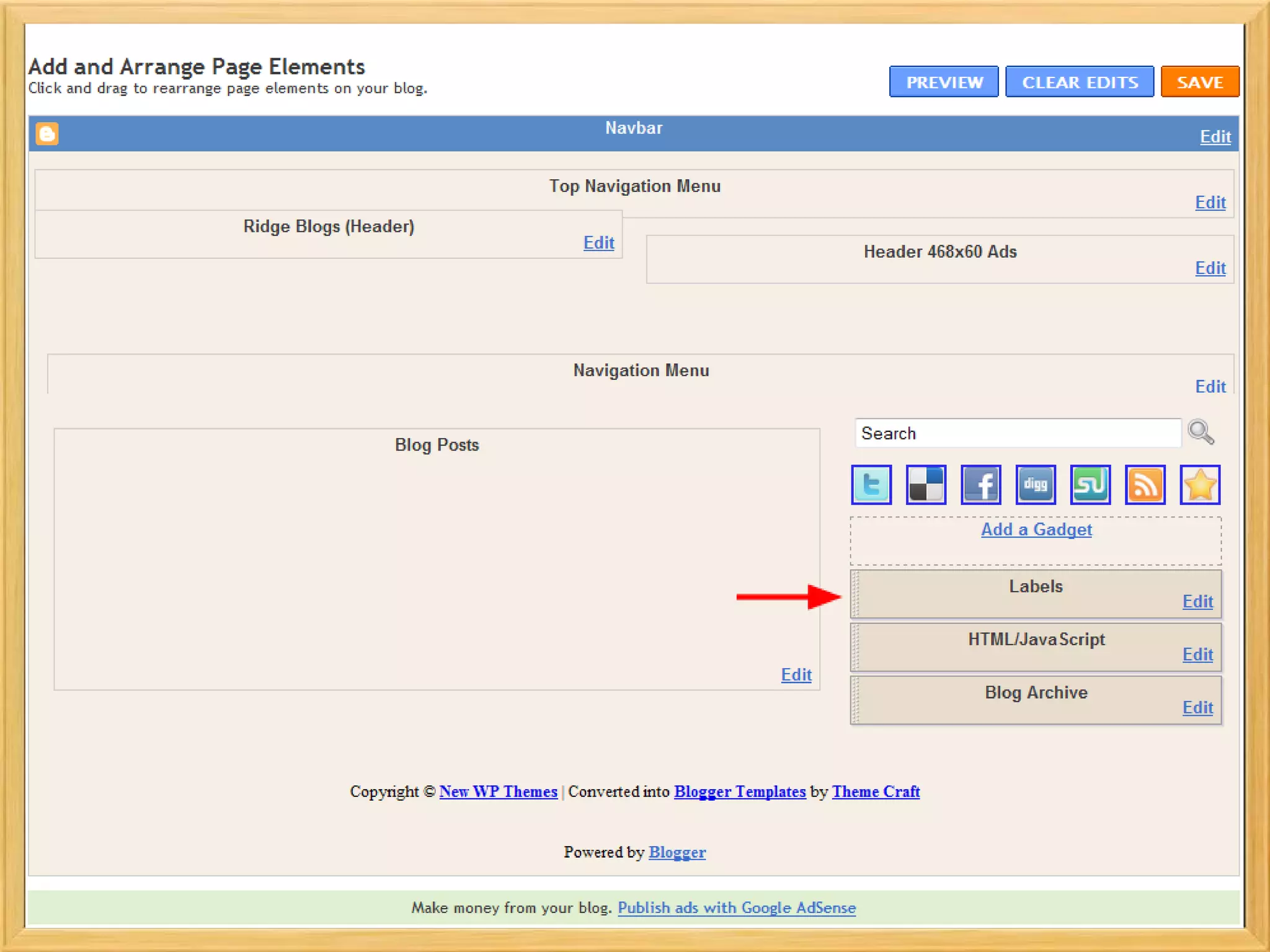The width and height of the screenshot is (1270, 952).
Task: Click the StumbleUpon icon
Action: (1090, 485)
